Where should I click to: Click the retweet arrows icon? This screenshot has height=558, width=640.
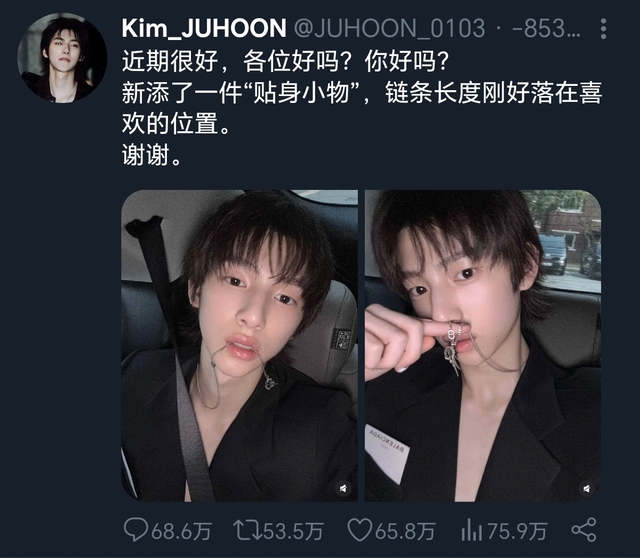[x=248, y=530]
